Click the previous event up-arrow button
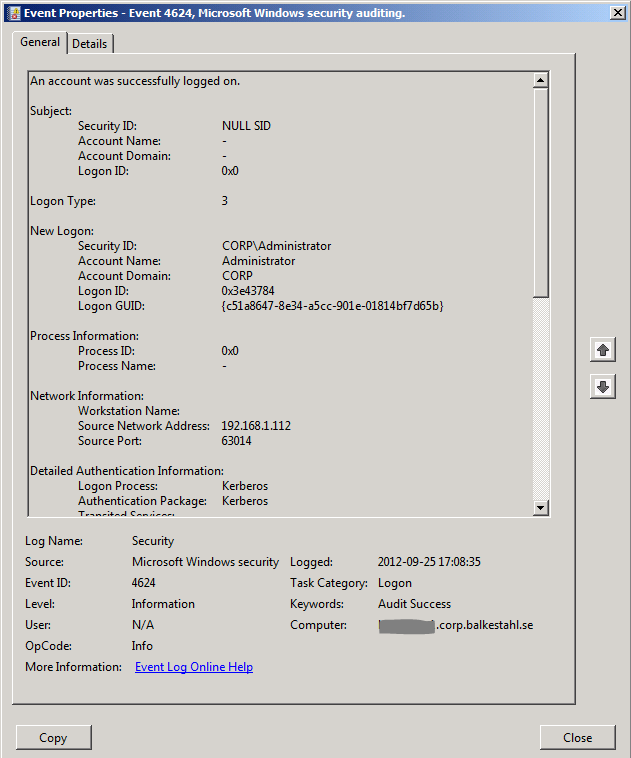The width and height of the screenshot is (631, 758). [x=602, y=350]
